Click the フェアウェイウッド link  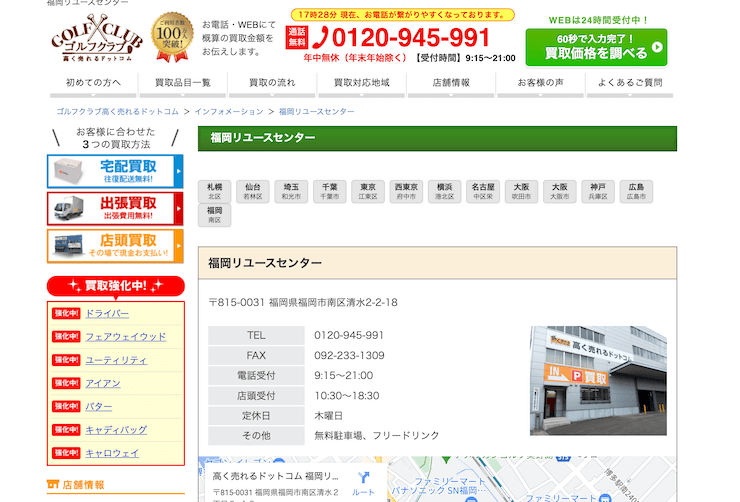[125, 336]
